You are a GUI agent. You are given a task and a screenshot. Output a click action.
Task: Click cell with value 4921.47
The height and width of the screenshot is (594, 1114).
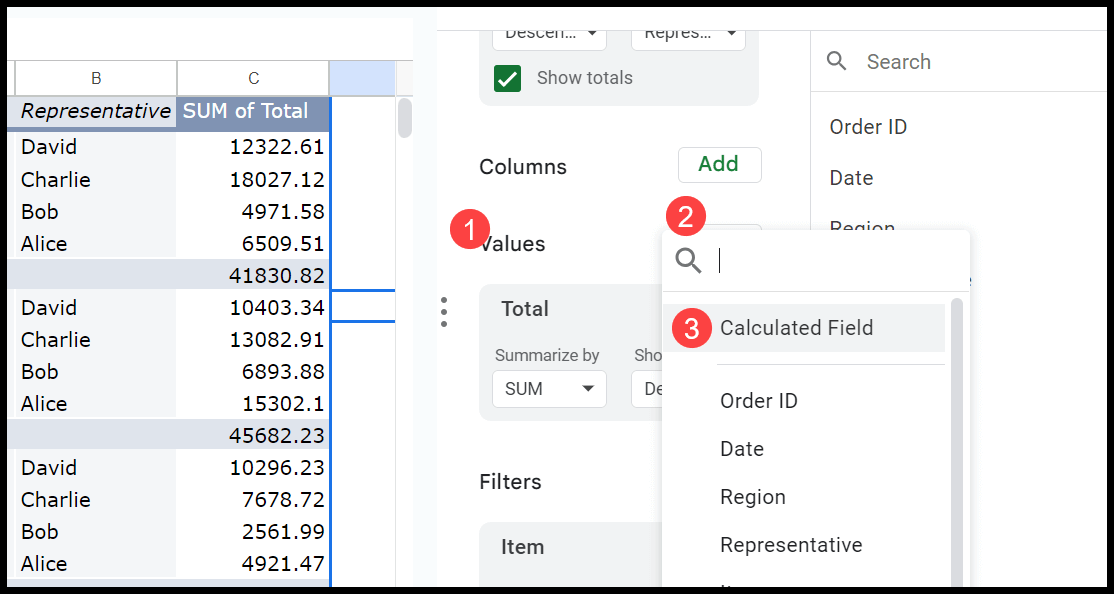pyautogui.click(x=254, y=563)
